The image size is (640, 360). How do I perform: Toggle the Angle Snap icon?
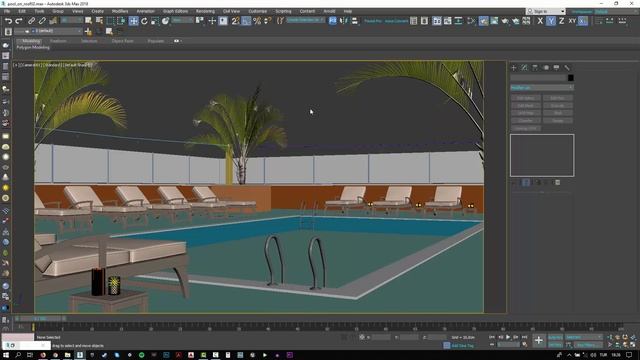[x=246, y=21]
